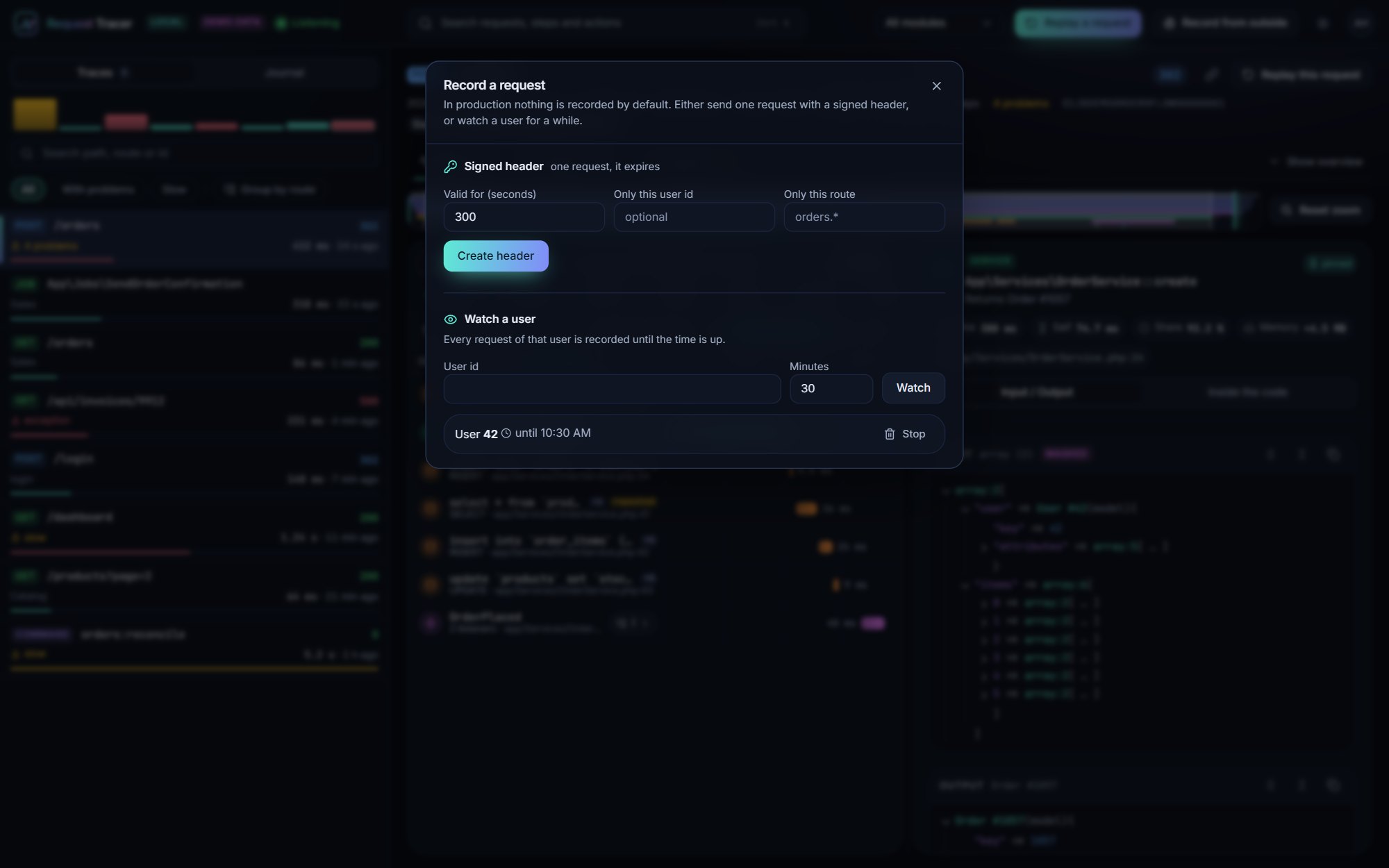The width and height of the screenshot is (1389, 868).
Task: Click the 'Record a request' dialog title
Action: tap(494, 85)
